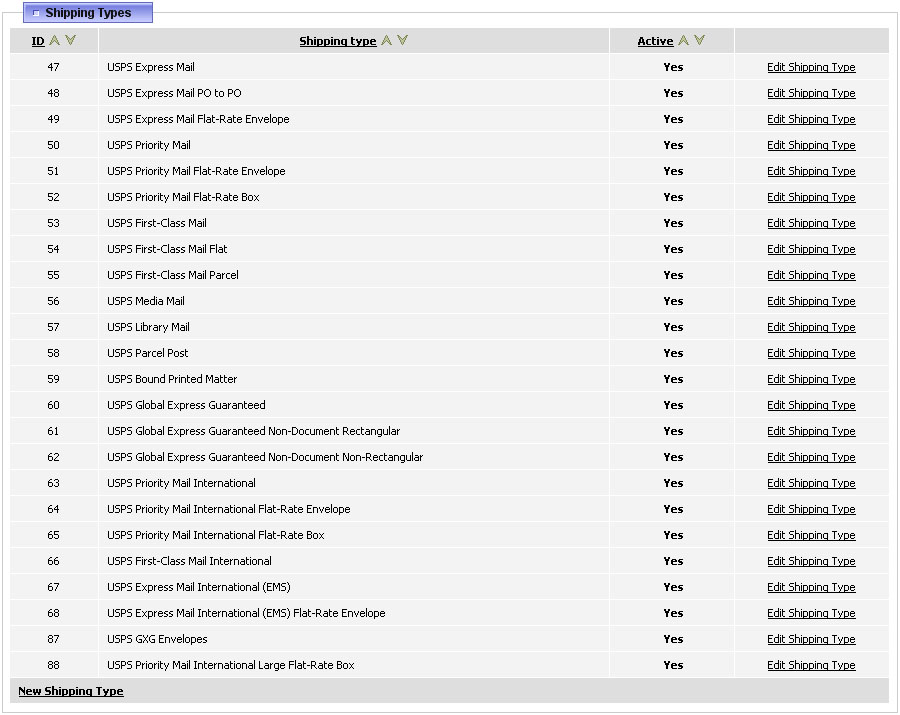The image size is (900, 715).
Task: Click Active 'Yes' for USPS GXG Envelopes
Action: (673, 639)
